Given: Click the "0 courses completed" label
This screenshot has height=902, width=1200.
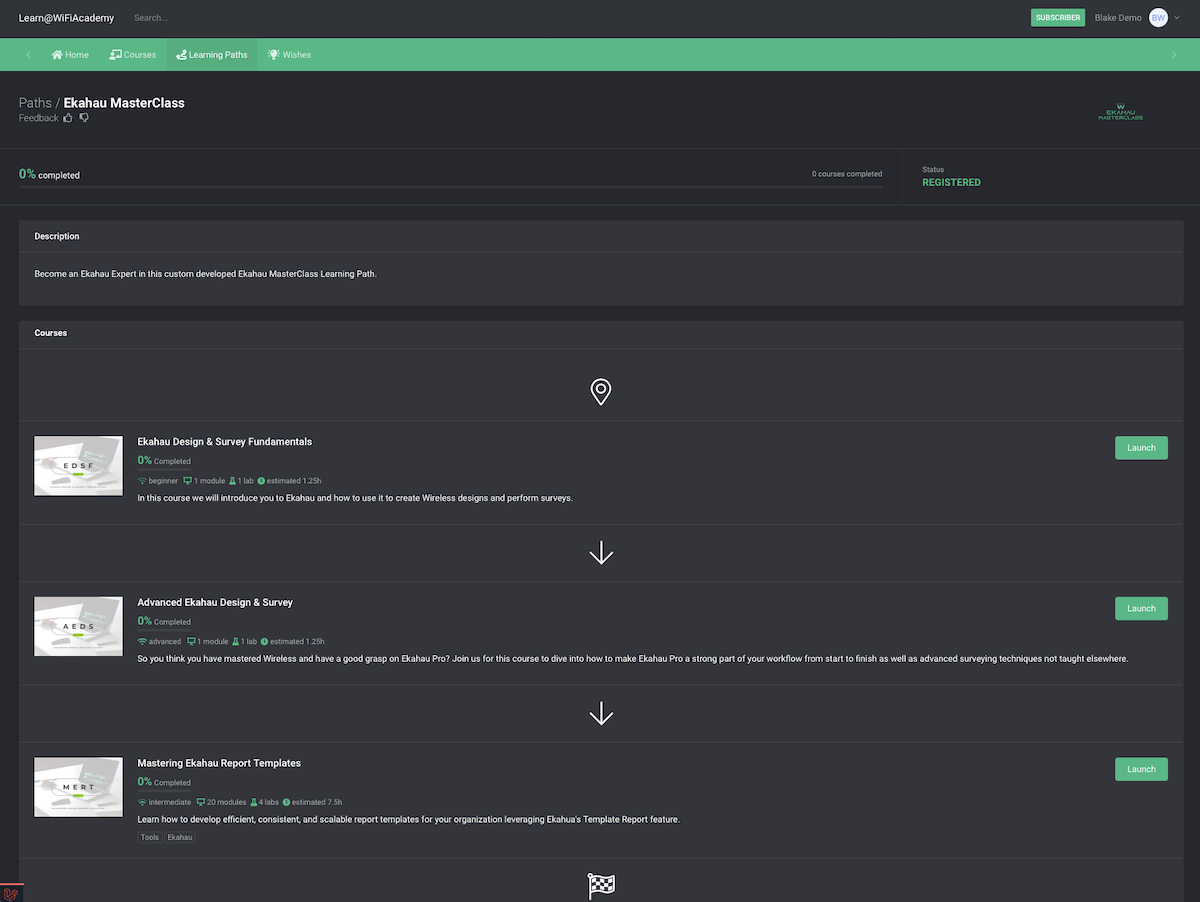Looking at the screenshot, I should [x=847, y=174].
